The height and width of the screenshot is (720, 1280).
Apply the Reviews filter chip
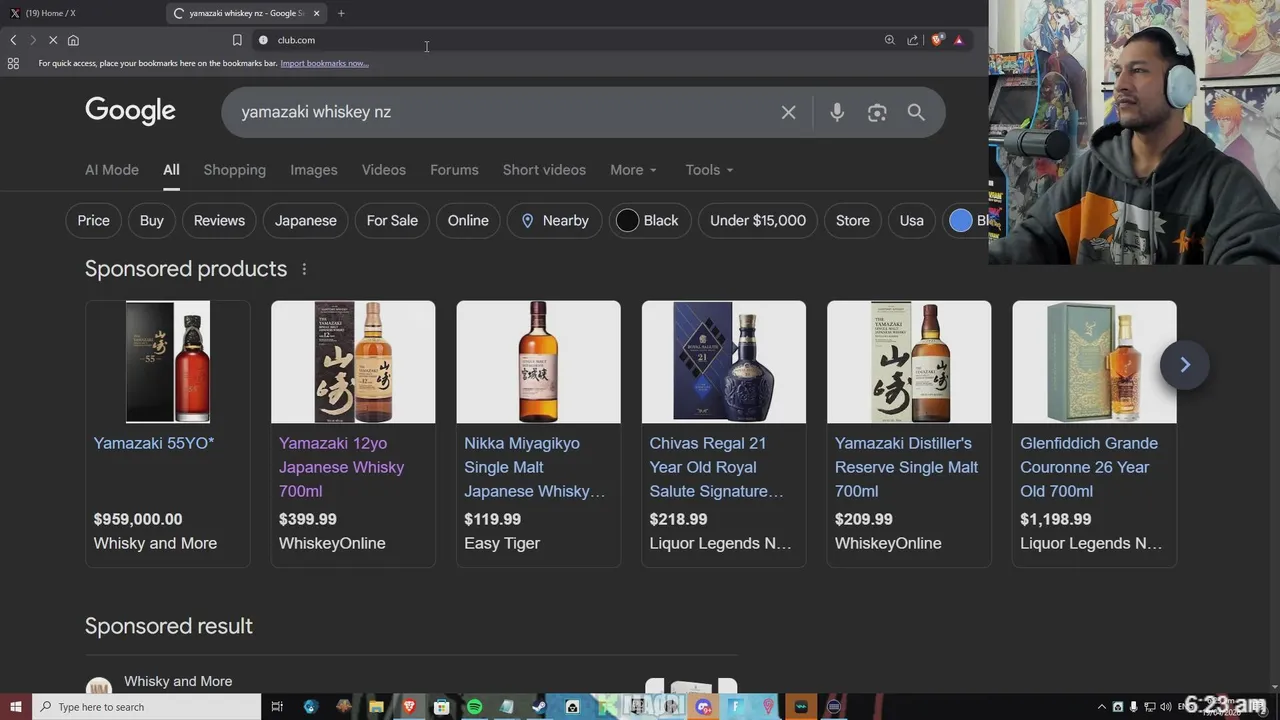219,221
